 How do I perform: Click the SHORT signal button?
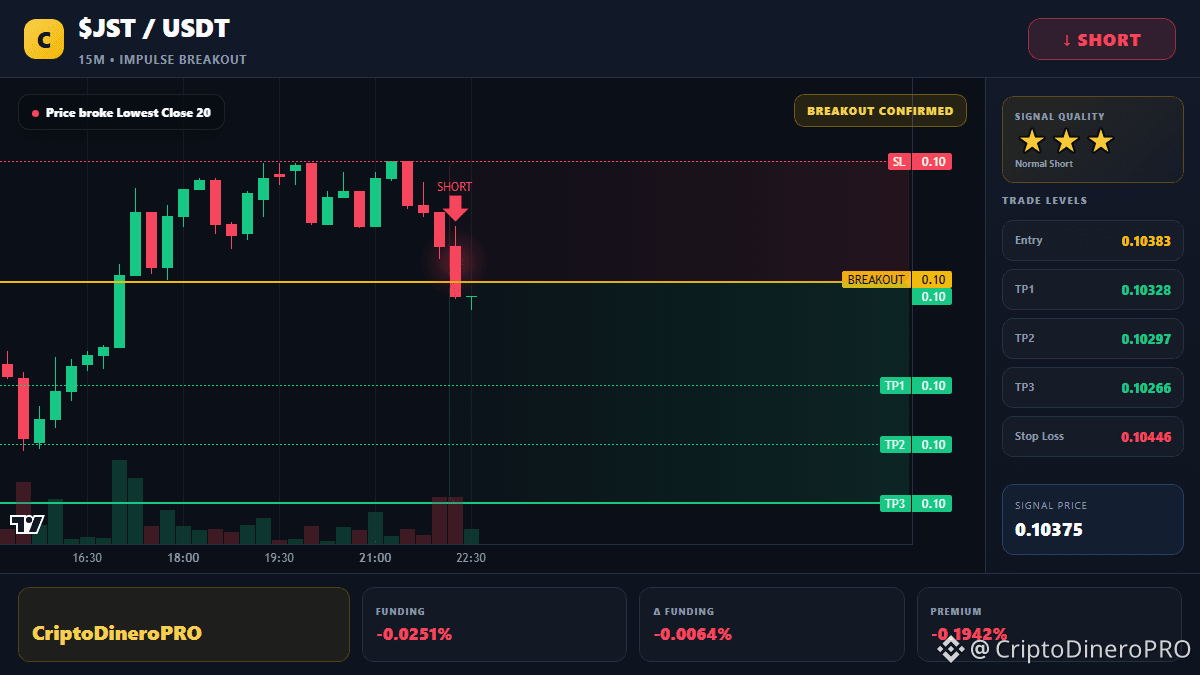coord(1102,40)
